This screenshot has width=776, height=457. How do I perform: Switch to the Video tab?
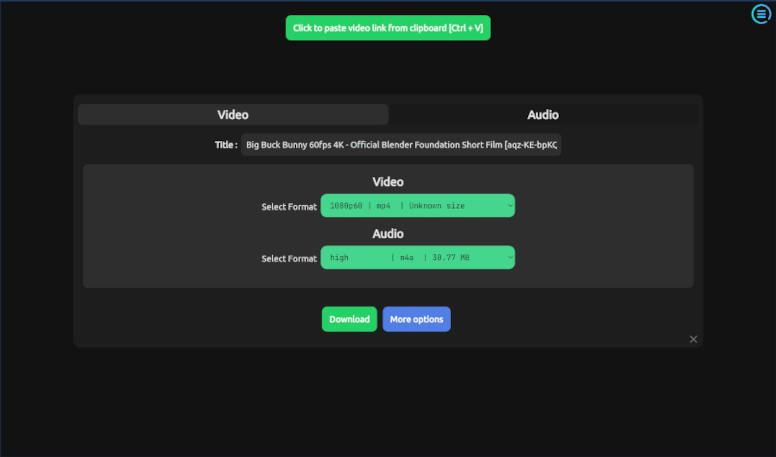click(233, 115)
